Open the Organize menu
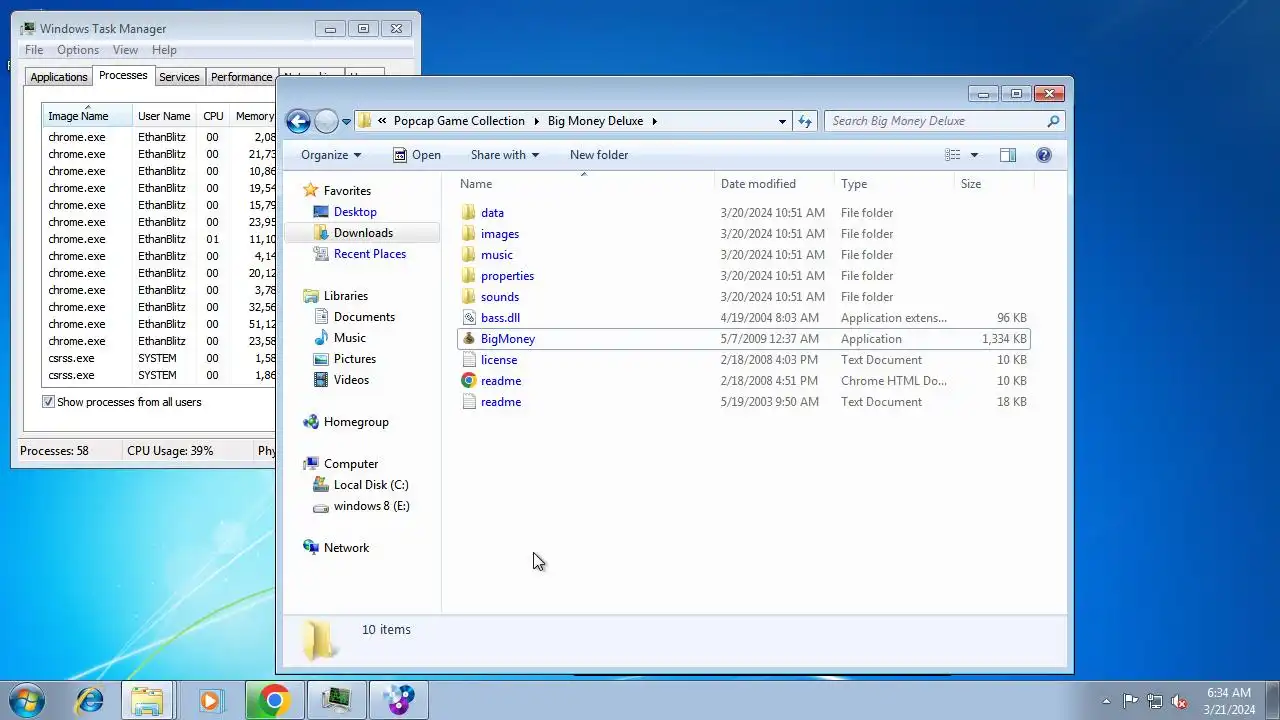The width and height of the screenshot is (1280, 720). [331, 155]
